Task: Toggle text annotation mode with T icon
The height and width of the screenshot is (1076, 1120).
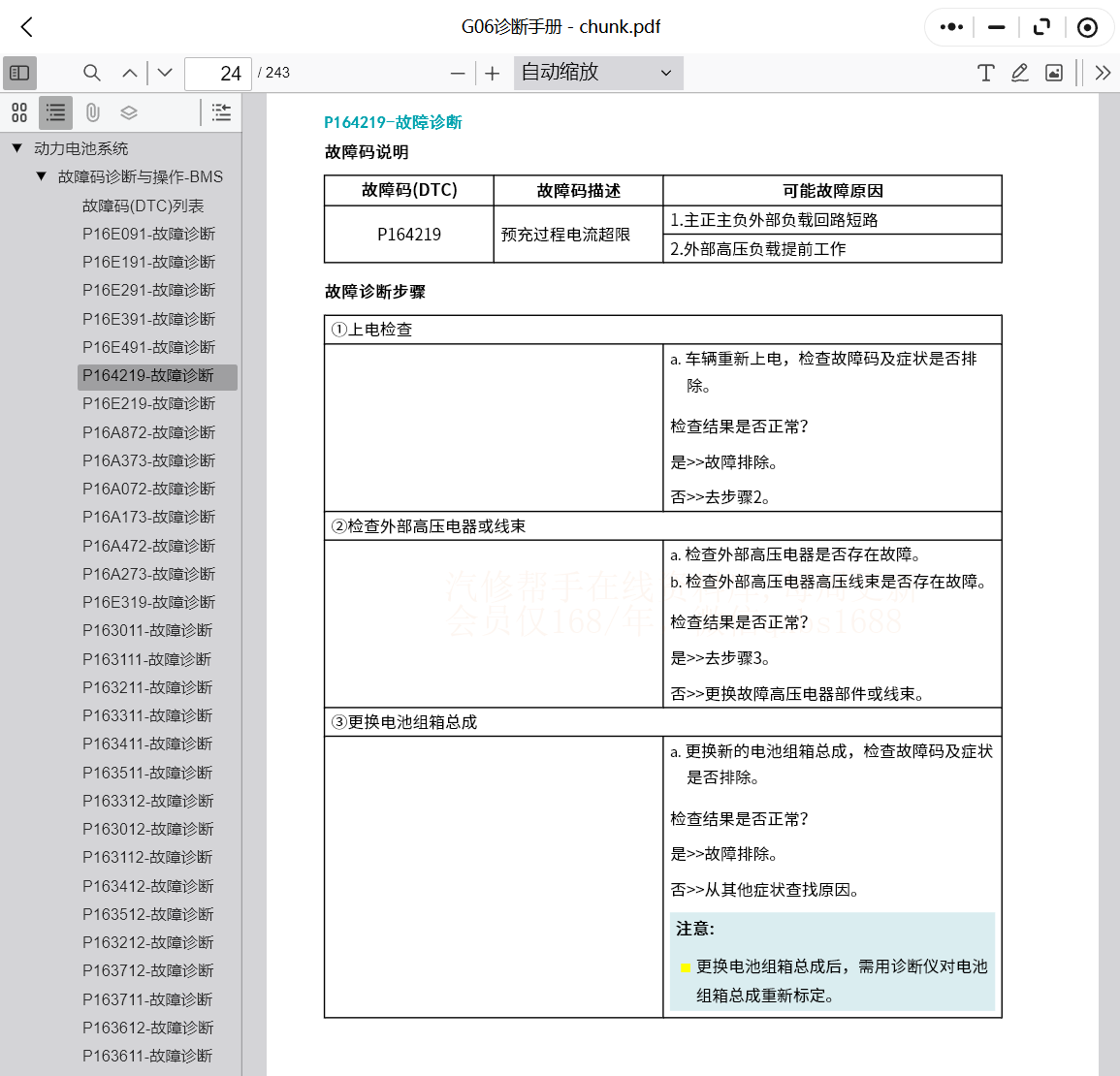Action: tap(986, 73)
